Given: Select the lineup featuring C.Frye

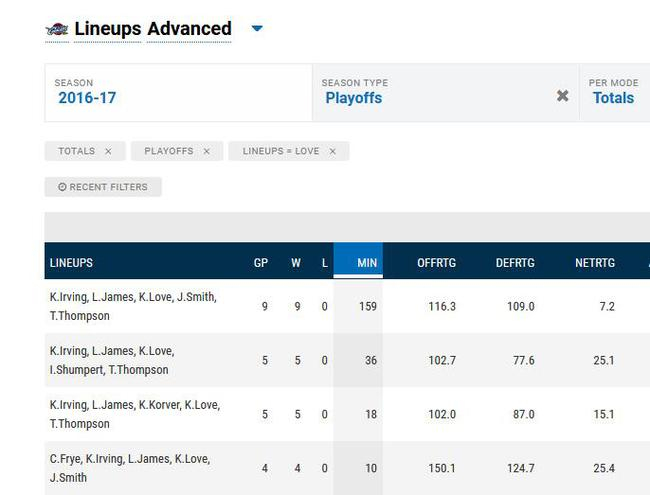Looking at the screenshot, I should (x=129, y=468).
